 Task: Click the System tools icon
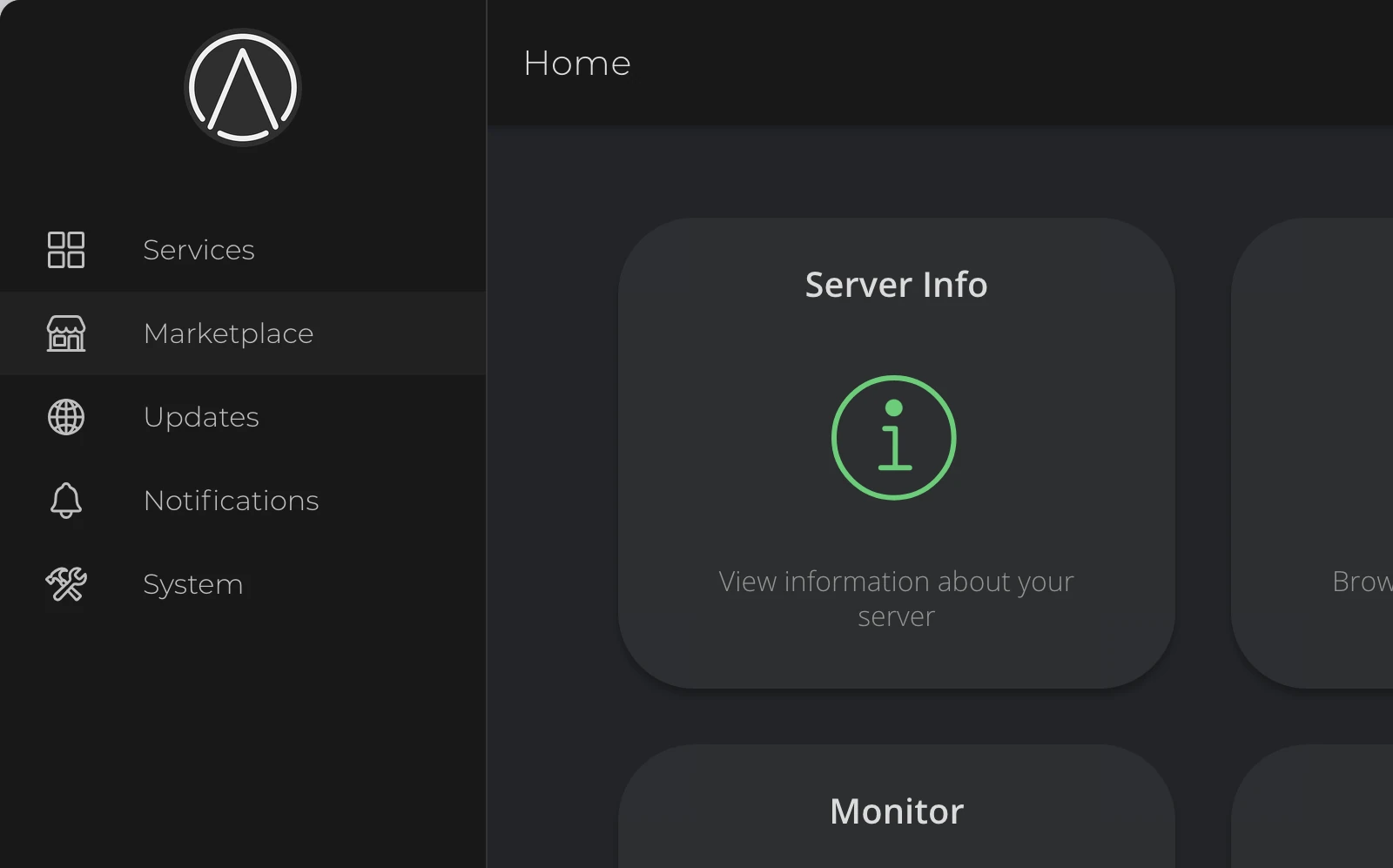[x=65, y=584]
